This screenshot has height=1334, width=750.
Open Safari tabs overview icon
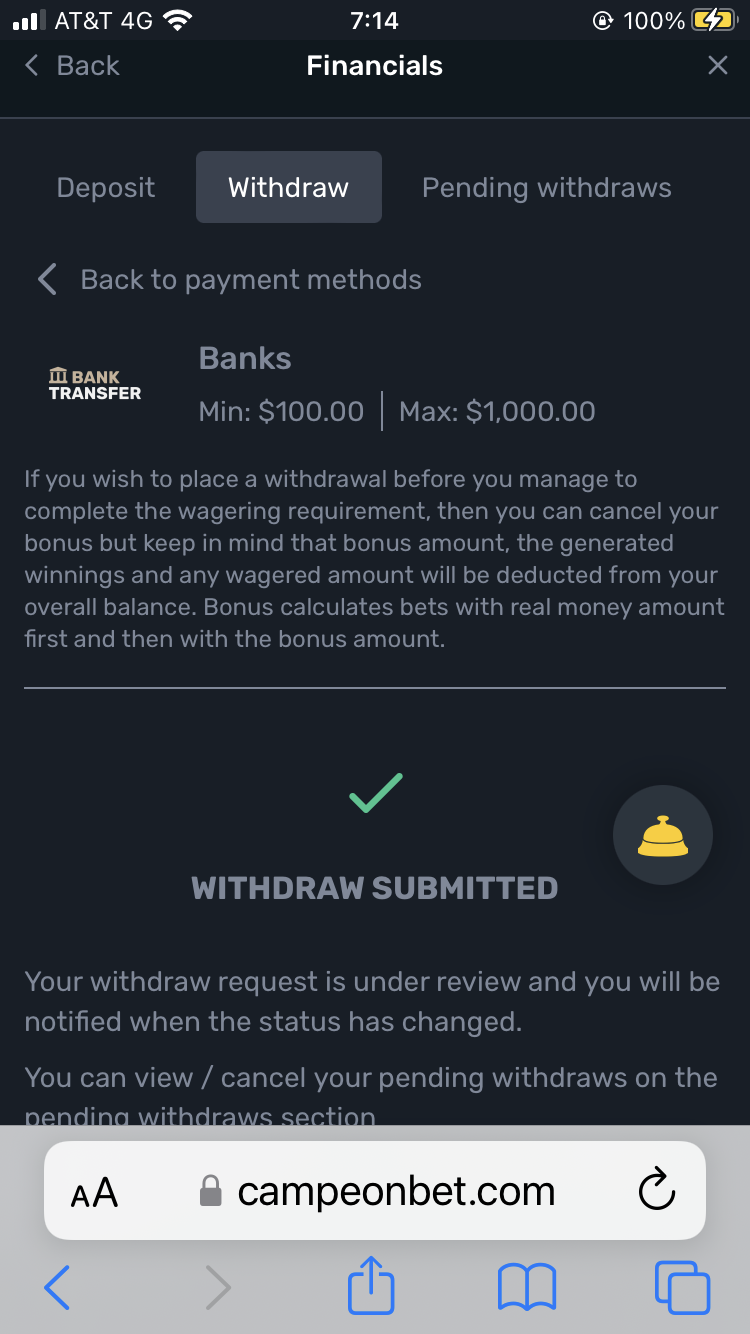tap(682, 1286)
